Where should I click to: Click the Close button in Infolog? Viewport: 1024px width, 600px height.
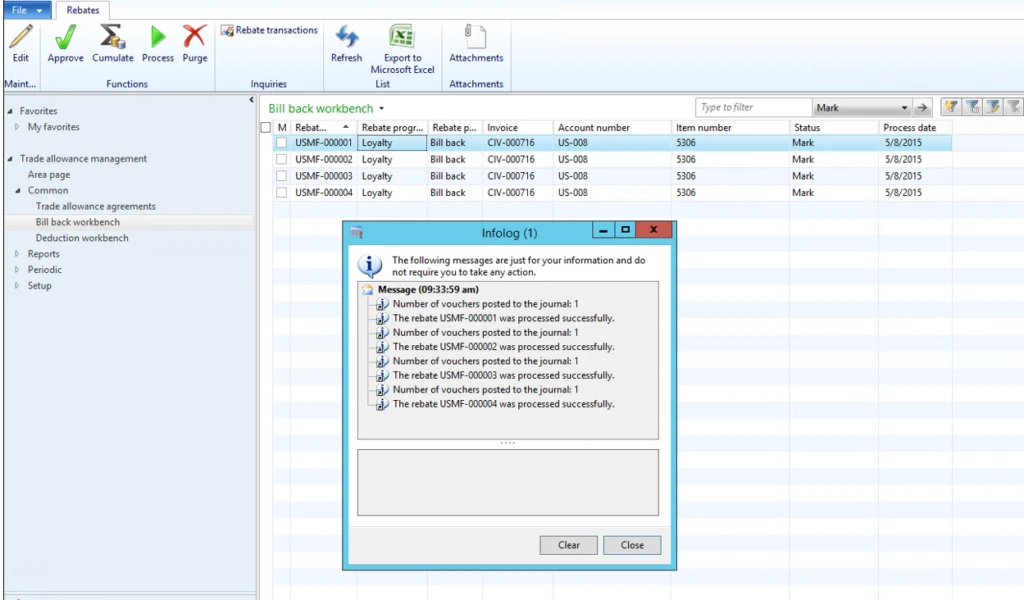[x=632, y=545]
